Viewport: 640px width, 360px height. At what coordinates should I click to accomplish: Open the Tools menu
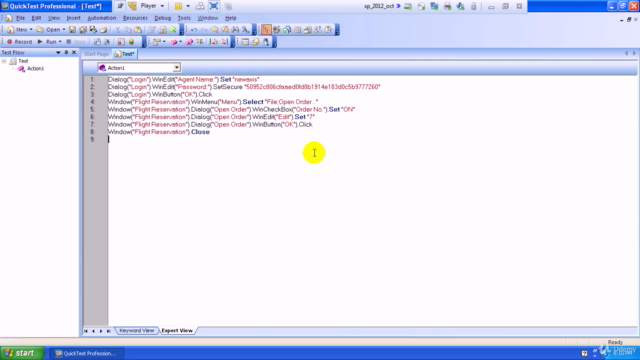184,18
